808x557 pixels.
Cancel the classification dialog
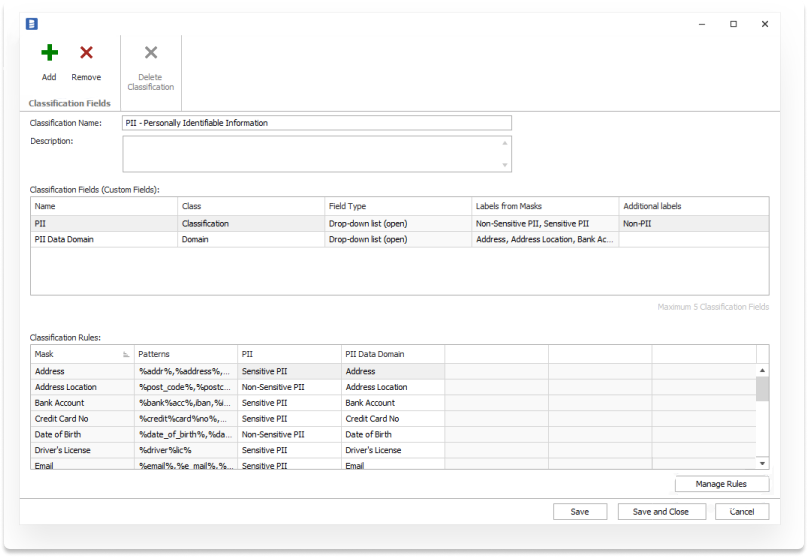click(742, 511)
